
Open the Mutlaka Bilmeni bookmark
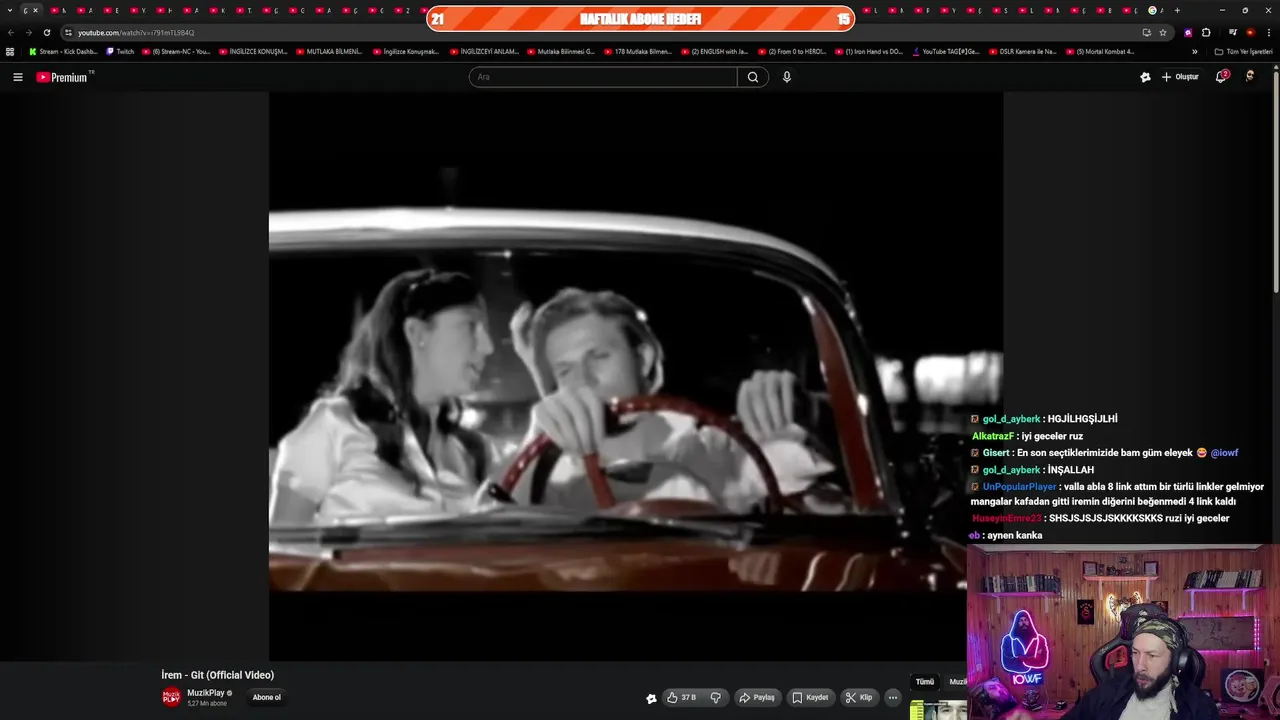pos(329,51)
